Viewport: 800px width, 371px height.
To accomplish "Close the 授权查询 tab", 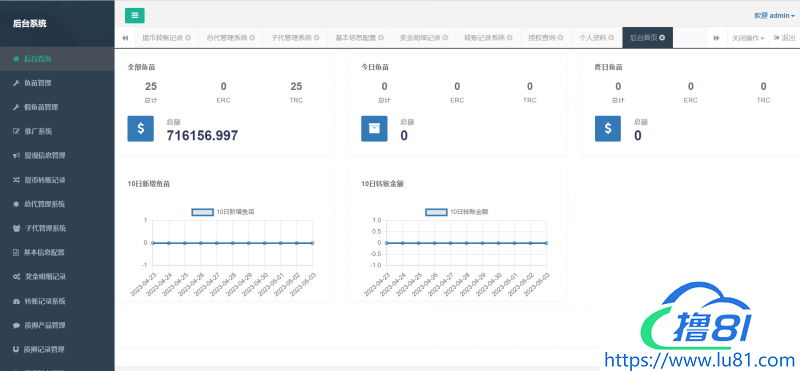I will coord(560,38).
